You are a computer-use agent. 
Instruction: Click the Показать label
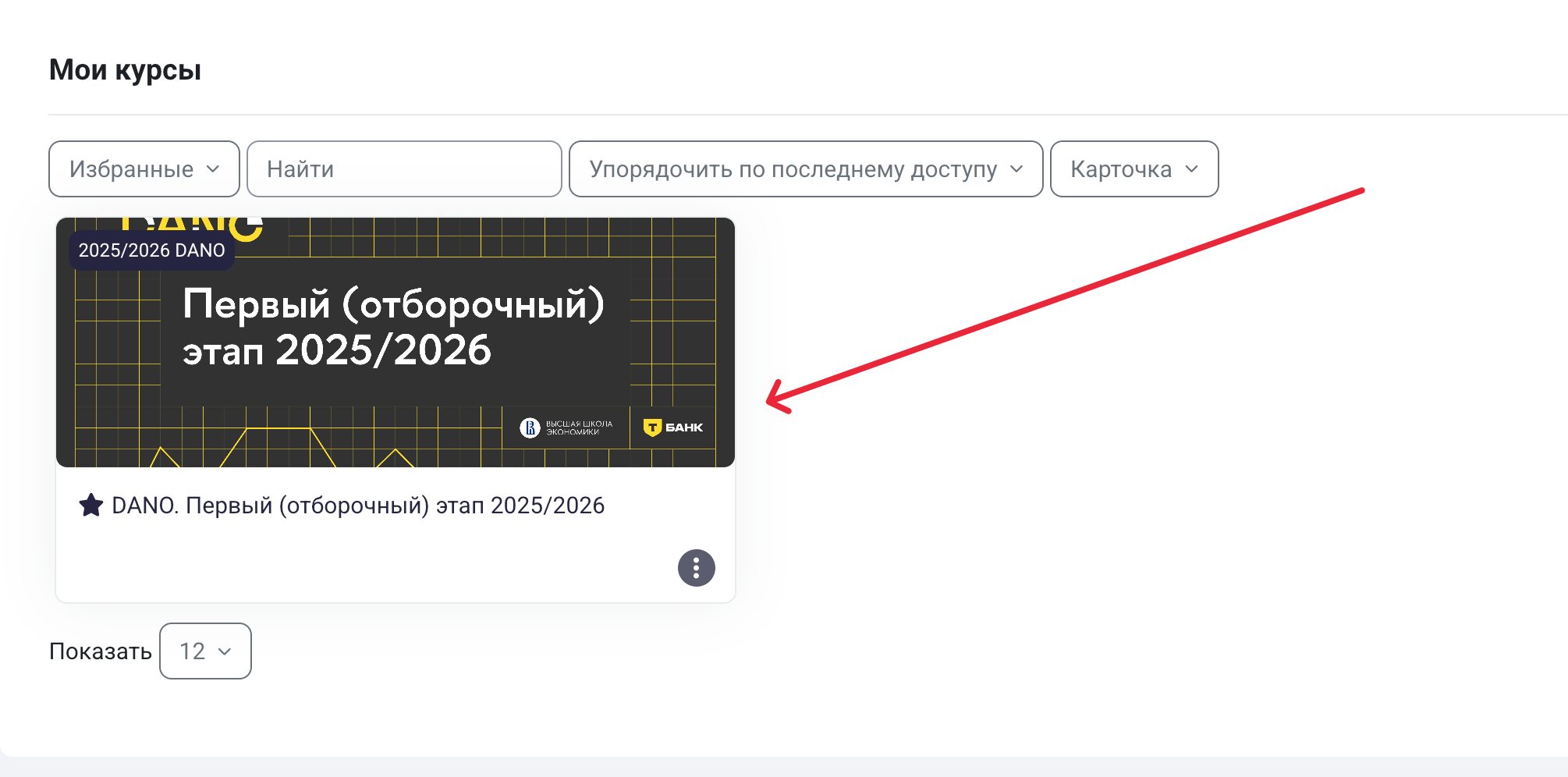point(100,651)
